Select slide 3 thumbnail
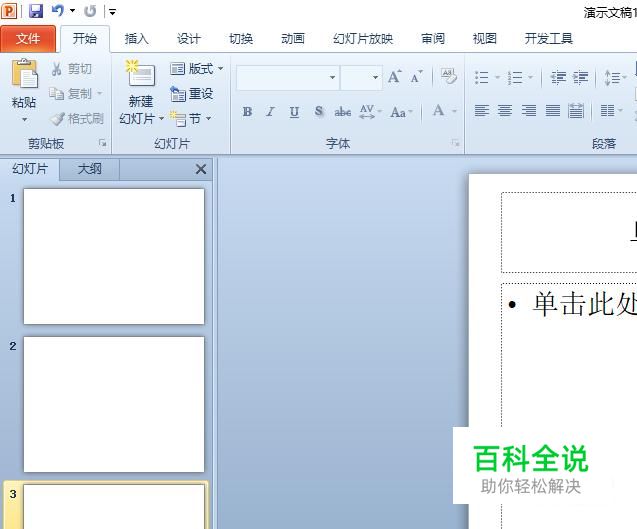Viewport: 637px width, 529px height. [114, 506]
